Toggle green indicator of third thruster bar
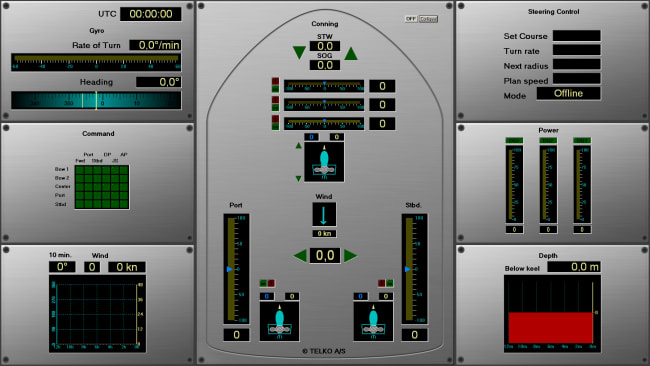Viewport: 650px width, 366px height. [275, 126]
